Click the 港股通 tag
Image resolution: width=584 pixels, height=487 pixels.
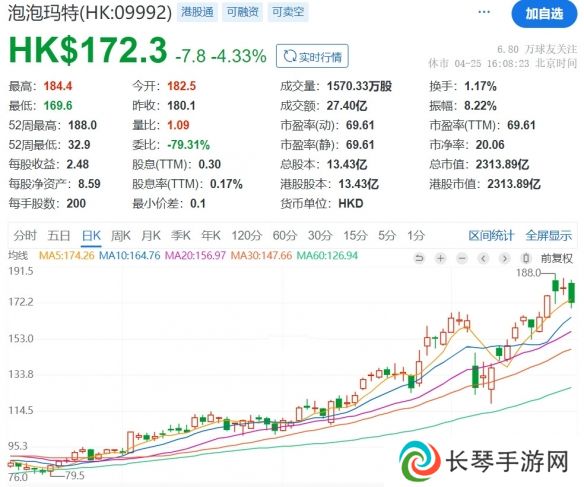point(197,12)
